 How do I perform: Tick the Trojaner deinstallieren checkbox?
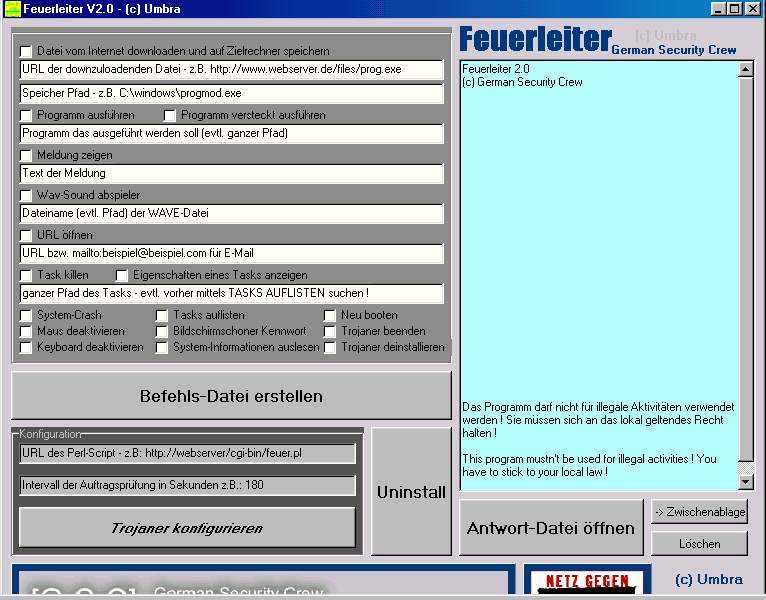(330, 347)
